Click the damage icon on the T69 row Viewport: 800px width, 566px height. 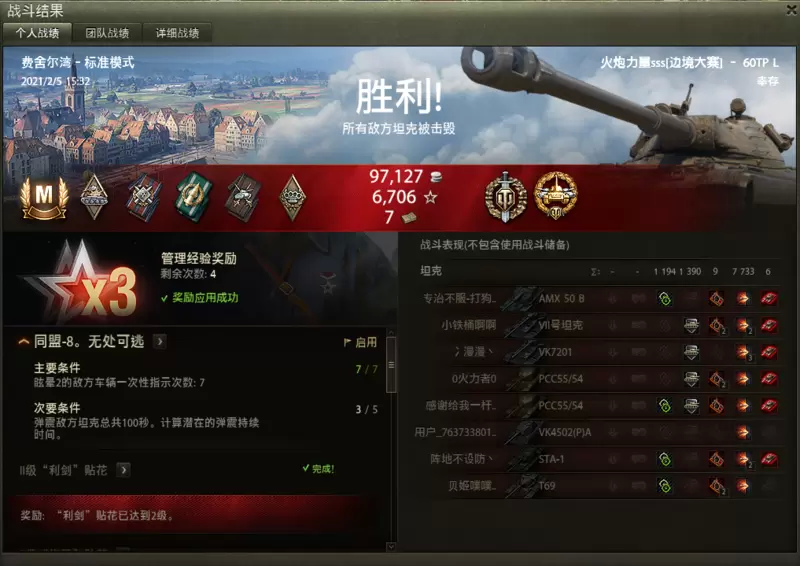pyautogui.click(x=742, y=485)
